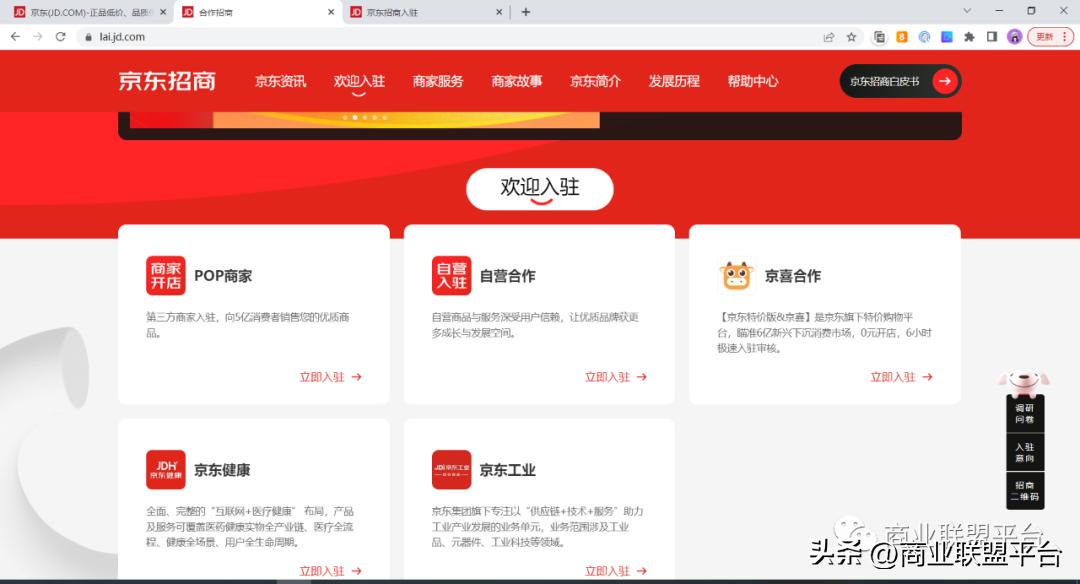Click the bookmark star in the address bar
Viewport: 1080px width, 584px height.
[851, 36]
